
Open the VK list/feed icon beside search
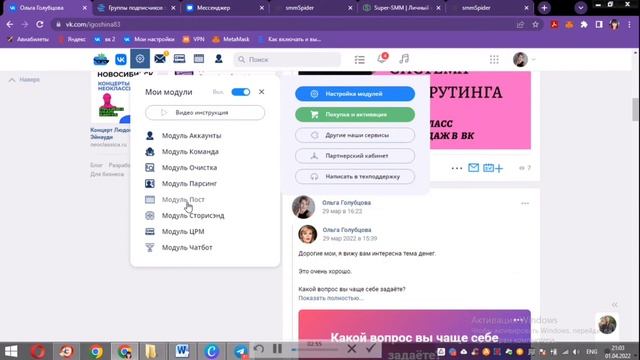pyautogui.click(x=360, y=60)
